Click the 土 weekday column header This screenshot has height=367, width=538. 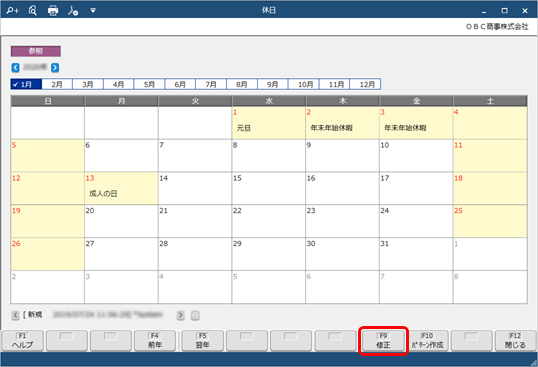click(x=490, y=101)
